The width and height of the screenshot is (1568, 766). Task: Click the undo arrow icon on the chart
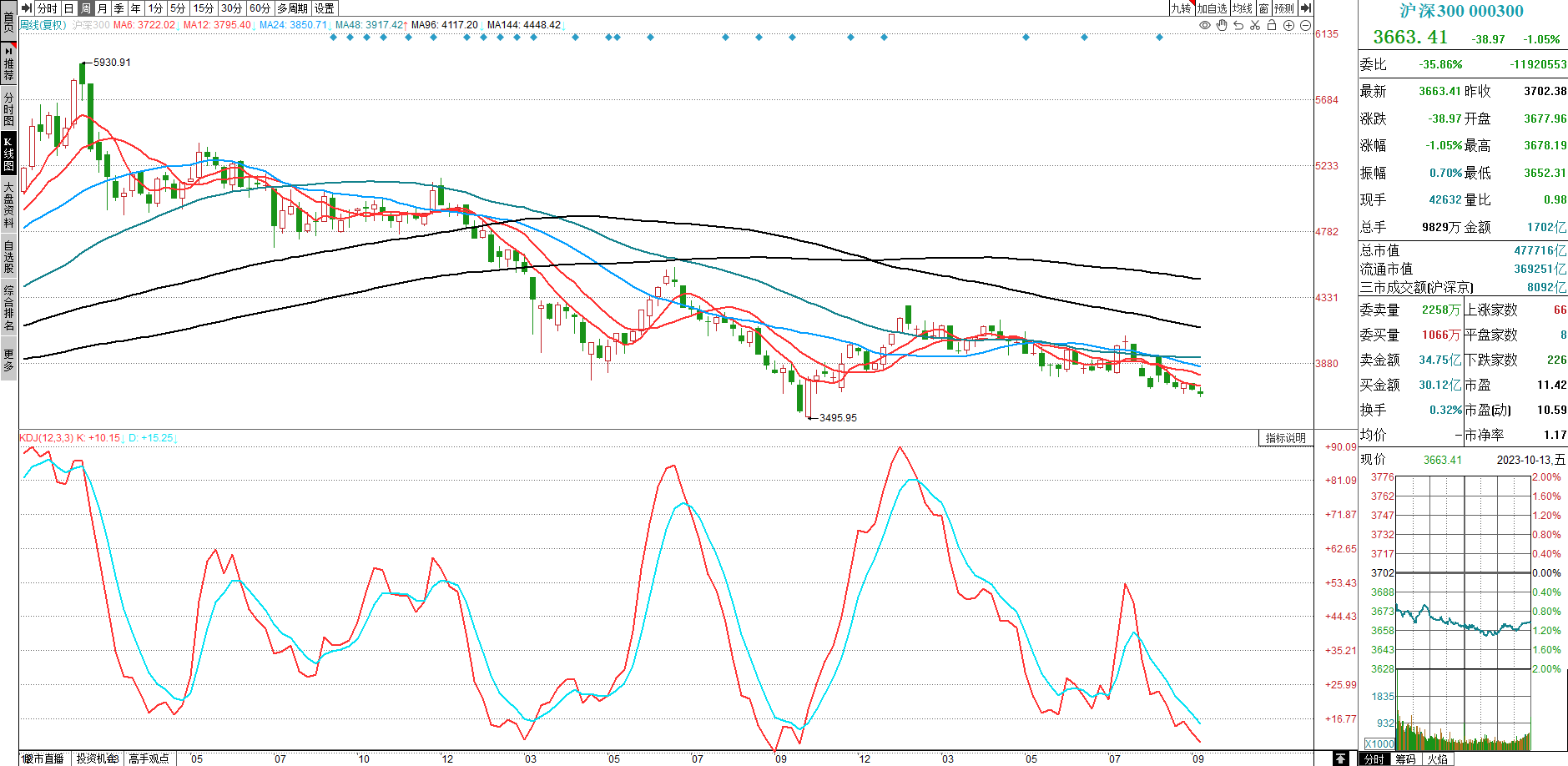coord(1238,26)
